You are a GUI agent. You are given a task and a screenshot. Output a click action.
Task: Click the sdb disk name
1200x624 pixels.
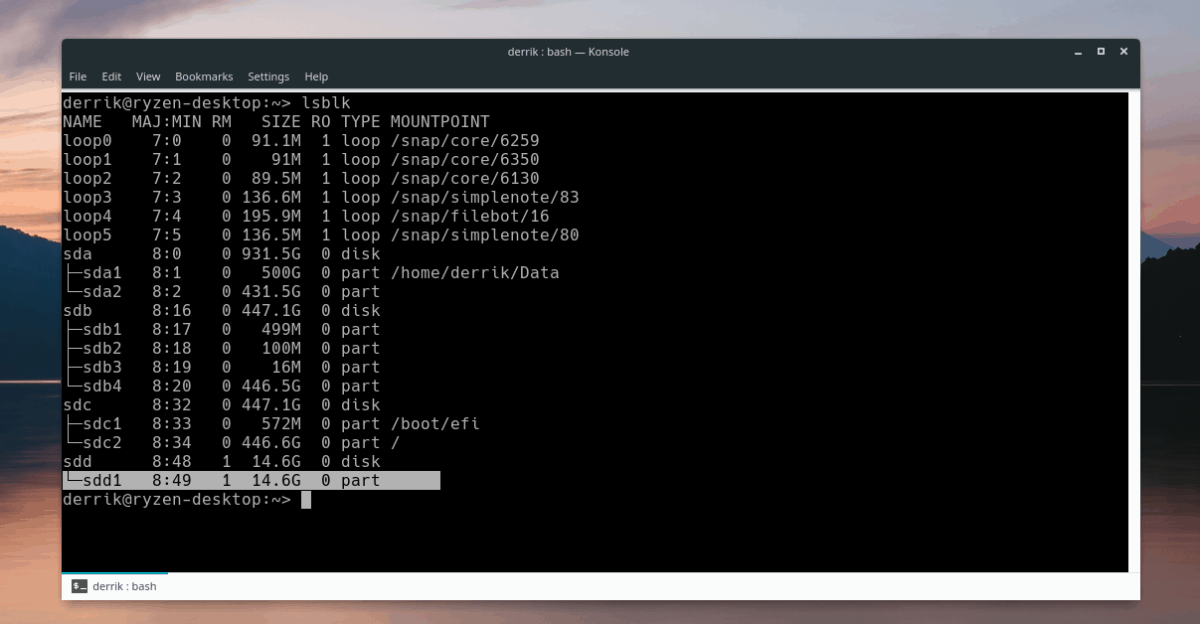pos(77,311)
